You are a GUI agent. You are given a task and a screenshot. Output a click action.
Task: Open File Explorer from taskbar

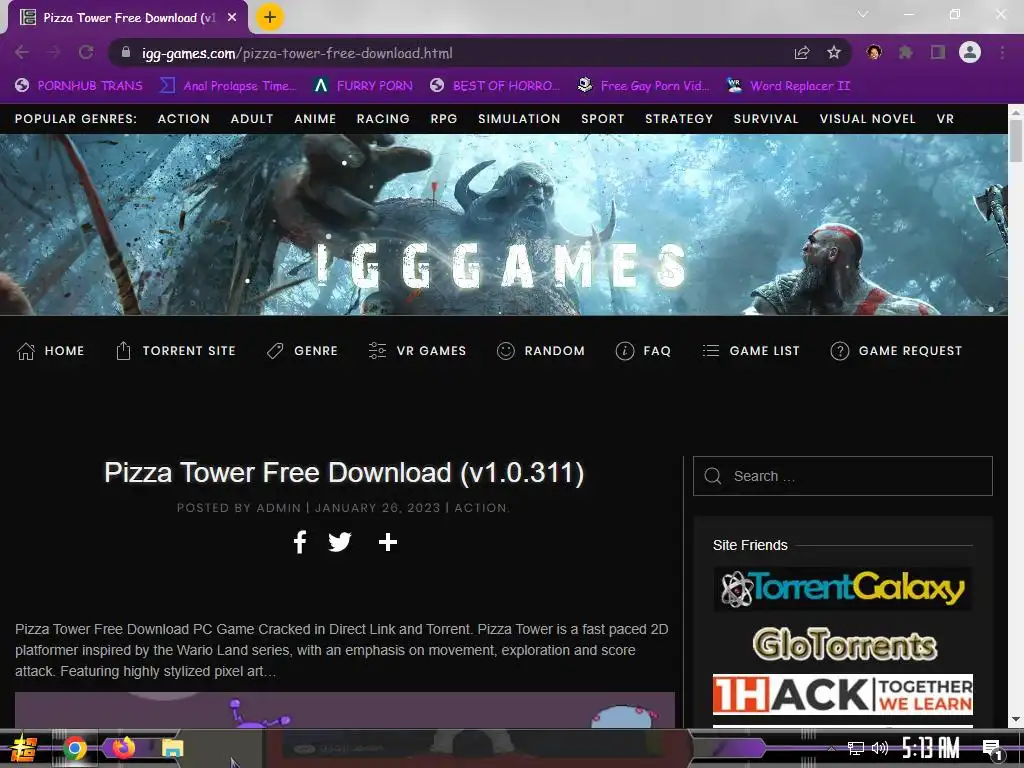172,748
